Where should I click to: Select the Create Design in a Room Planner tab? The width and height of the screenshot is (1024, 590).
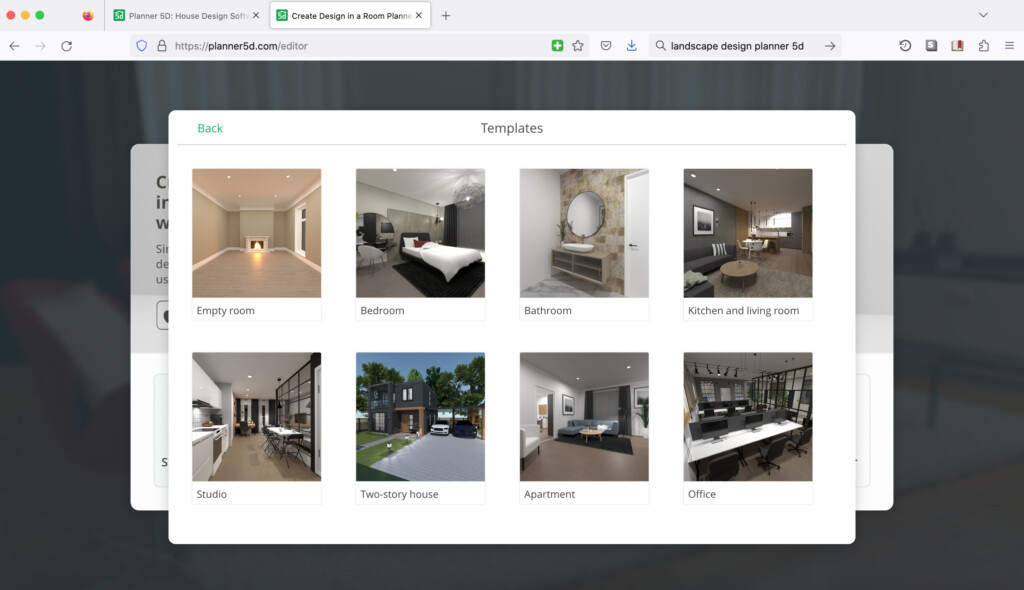coord(351,16)
